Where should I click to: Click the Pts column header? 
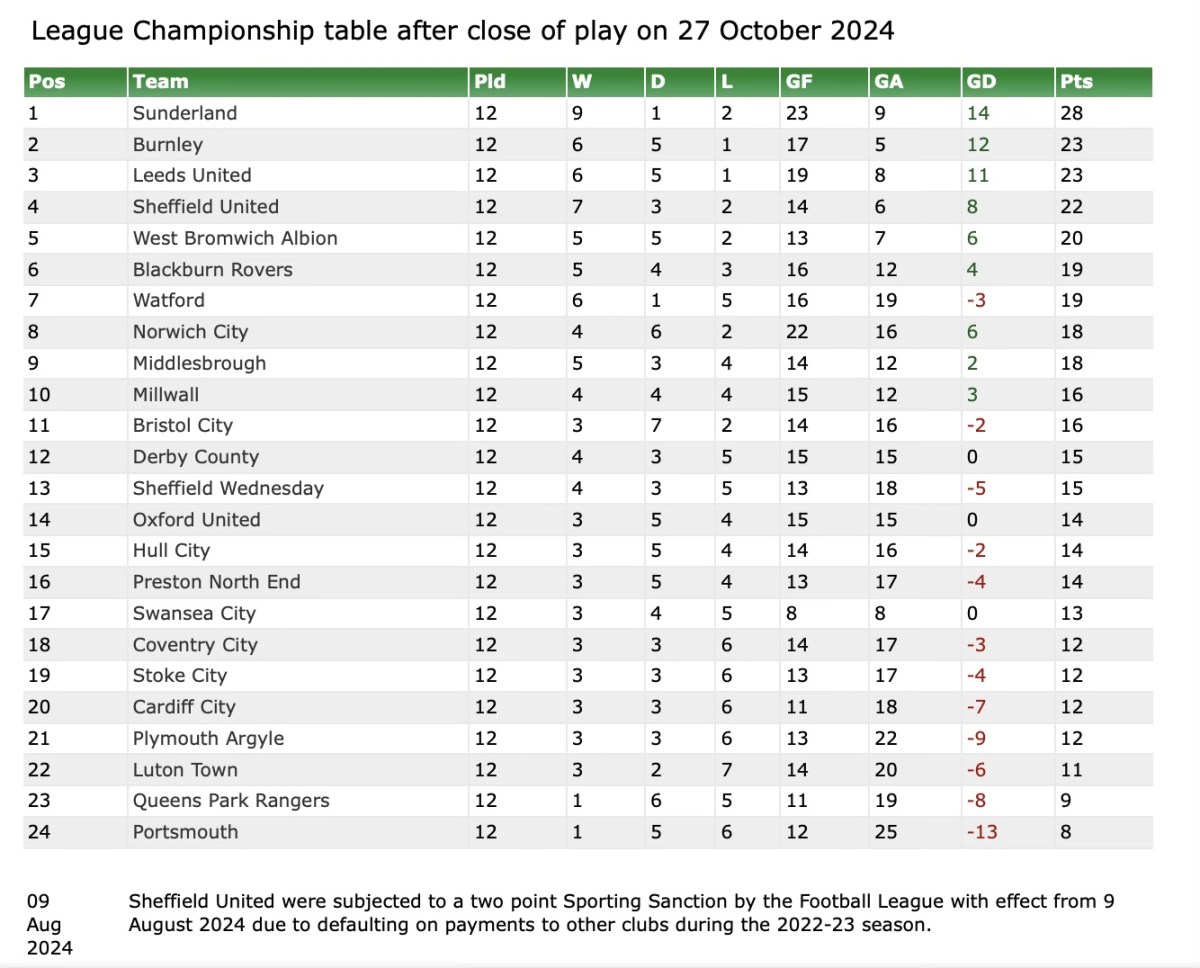pyautogui.click(x=1076, y=82)
